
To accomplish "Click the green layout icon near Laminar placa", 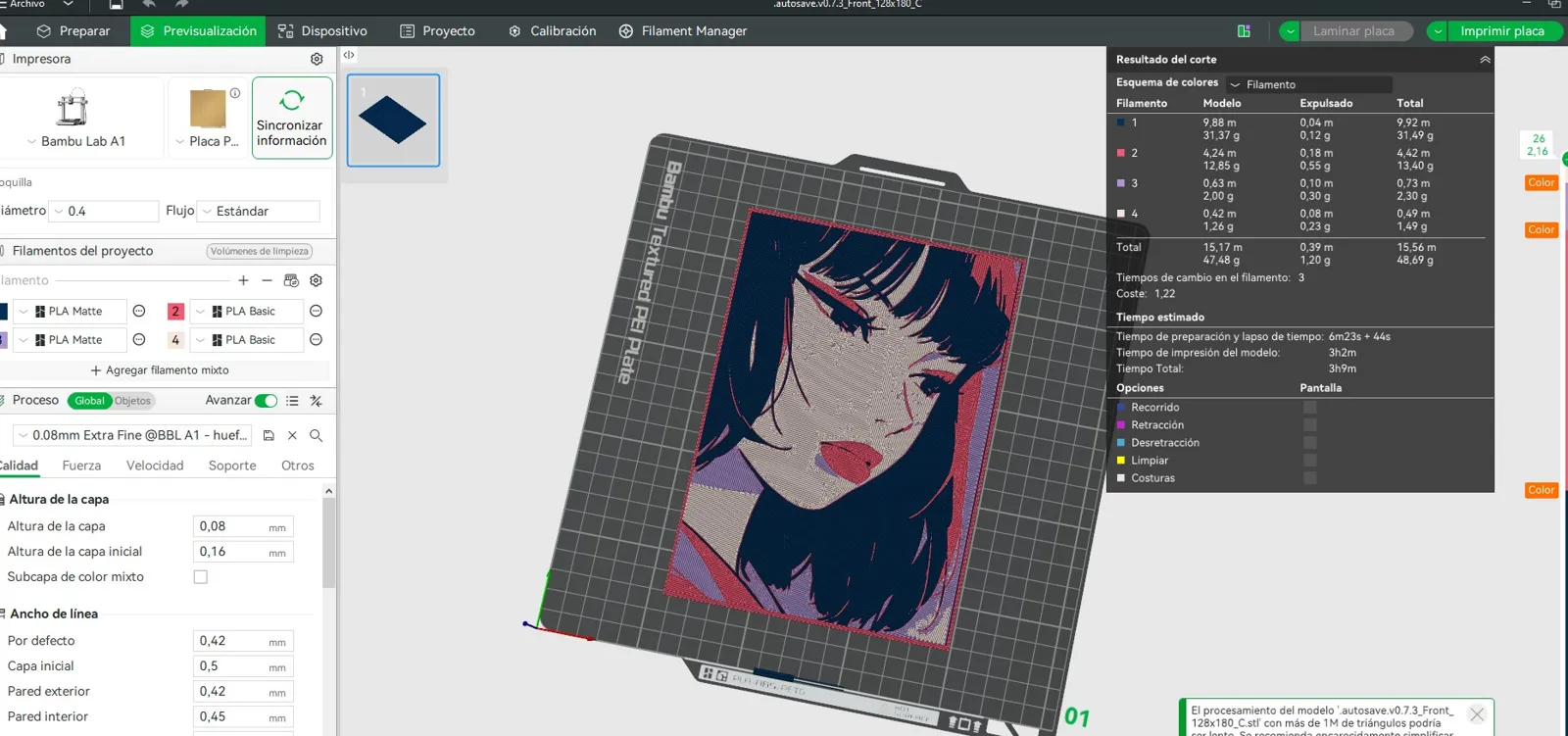I will [x=1244, y=31].
